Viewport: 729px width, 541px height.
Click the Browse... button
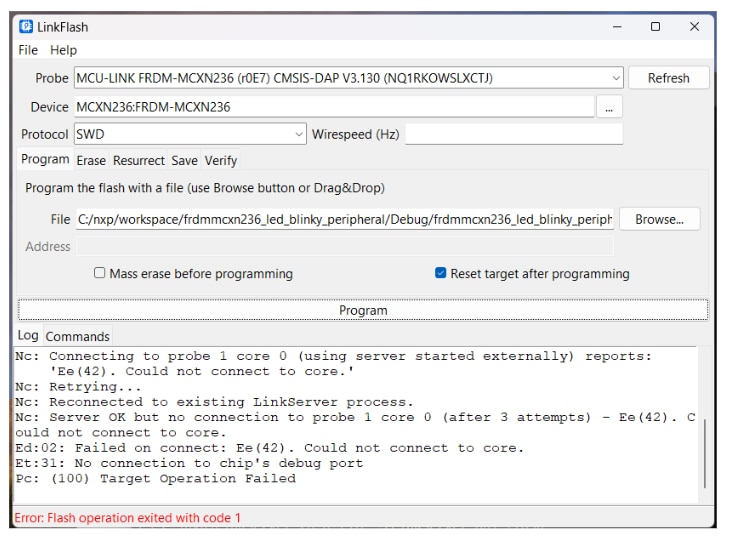[659, 219]
